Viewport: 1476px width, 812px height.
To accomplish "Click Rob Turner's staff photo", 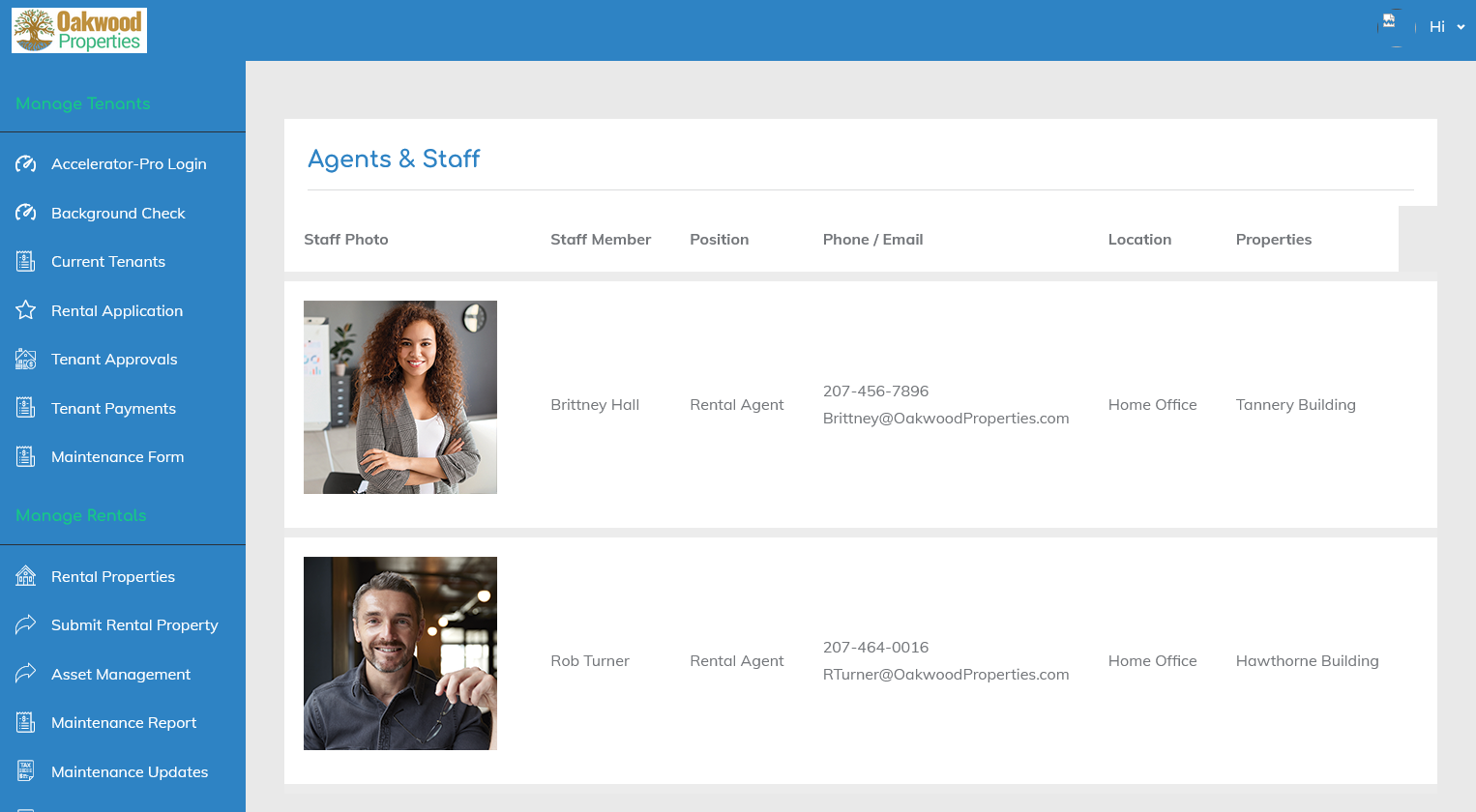I will (x=400, y=653).
